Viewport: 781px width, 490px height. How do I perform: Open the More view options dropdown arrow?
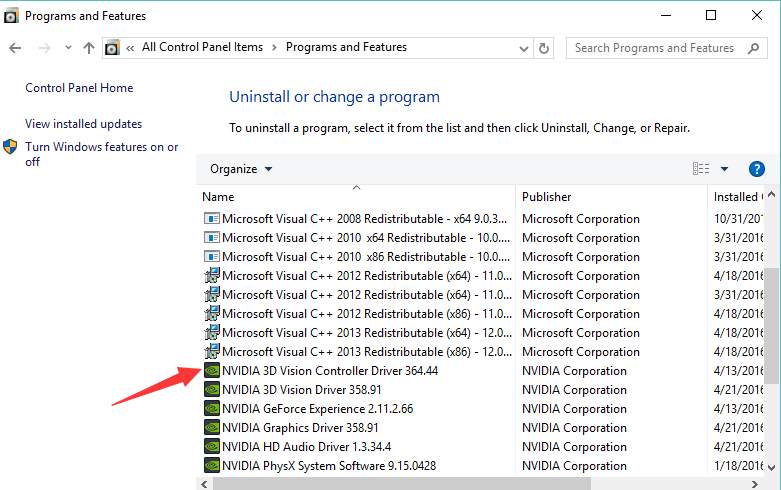point(724,169)
